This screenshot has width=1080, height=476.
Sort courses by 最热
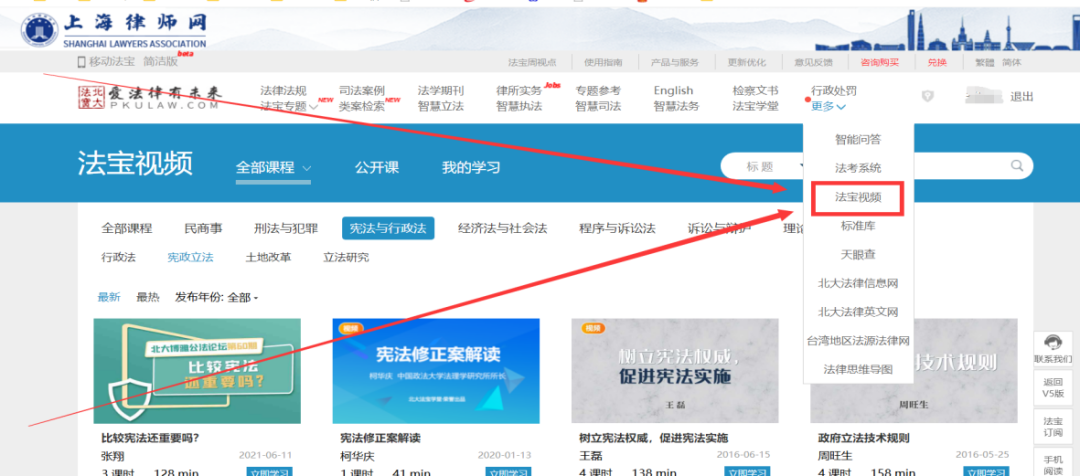tap(147, 297)
